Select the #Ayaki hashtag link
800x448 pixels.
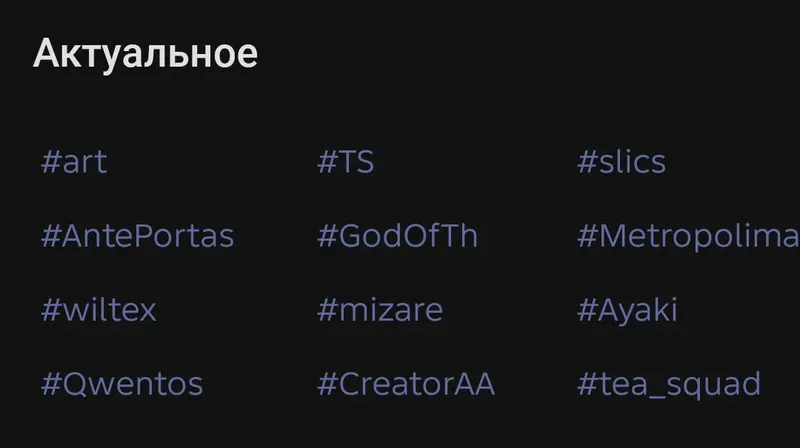(627, 310)
